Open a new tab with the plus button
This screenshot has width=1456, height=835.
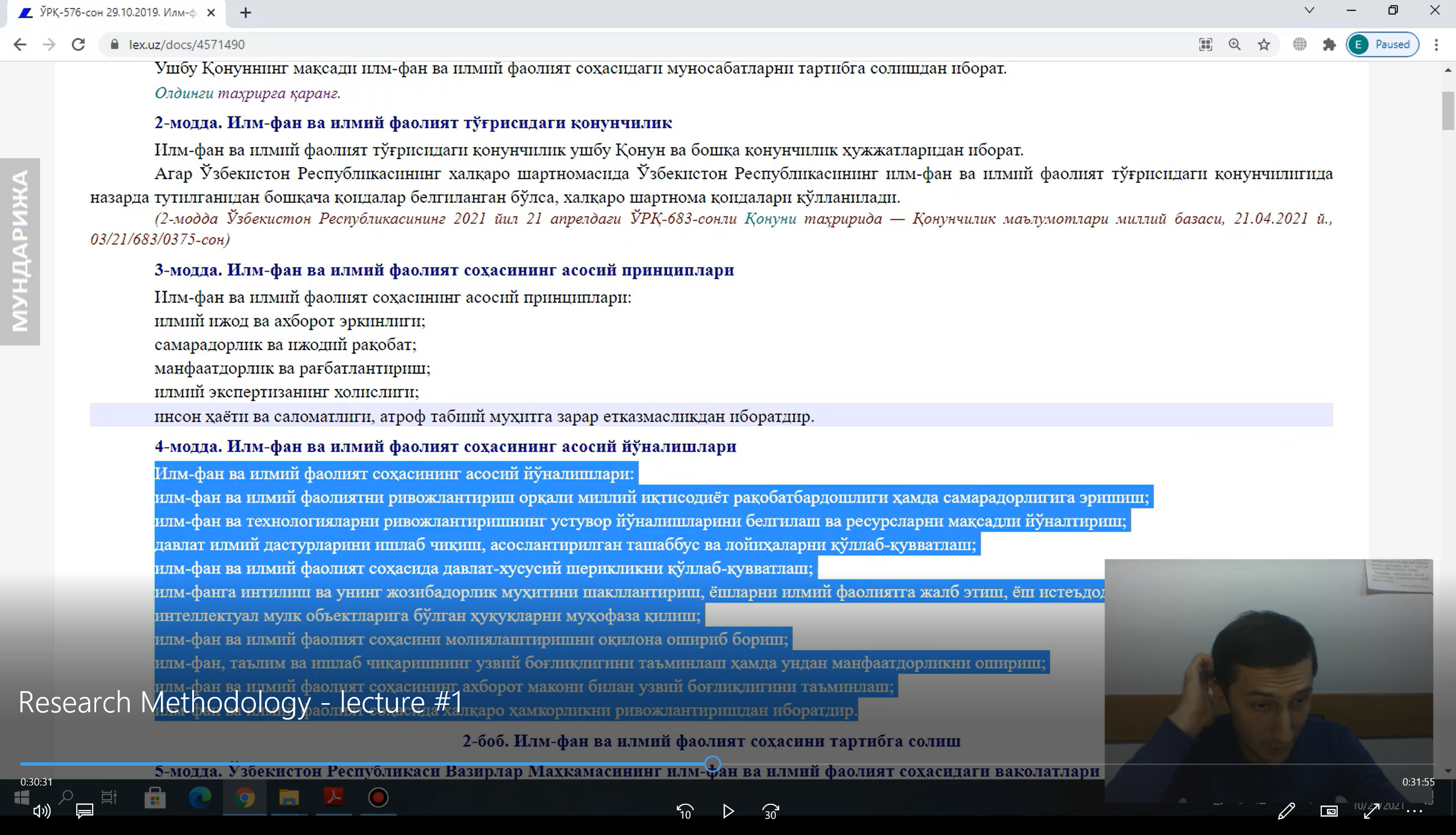click(x=246, y=13)
